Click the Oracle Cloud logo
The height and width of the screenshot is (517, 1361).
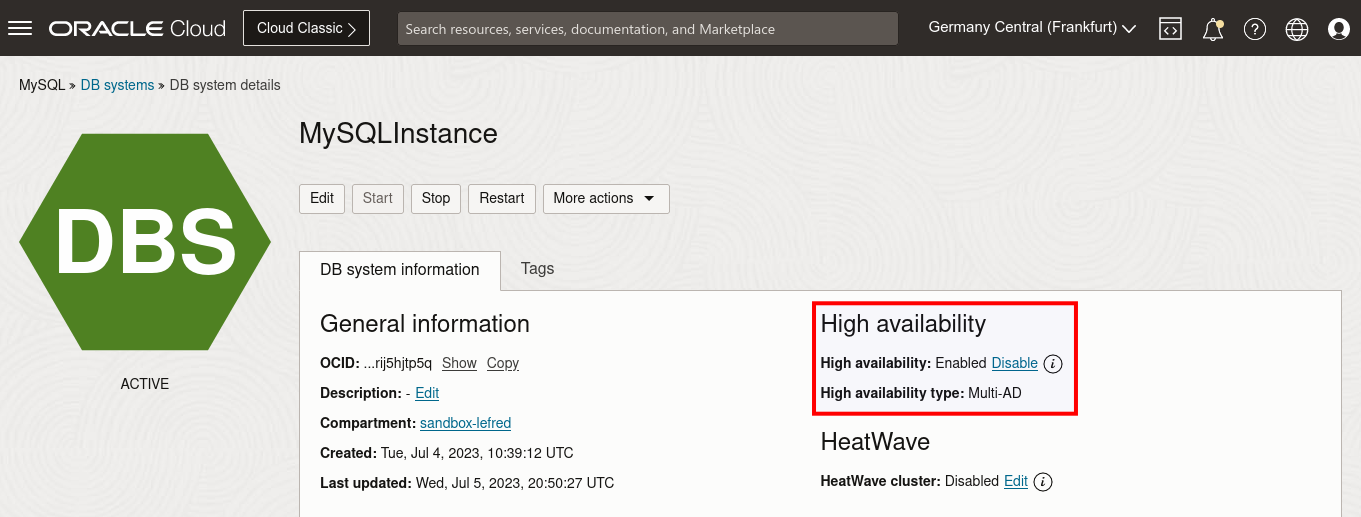coord(137,28)
